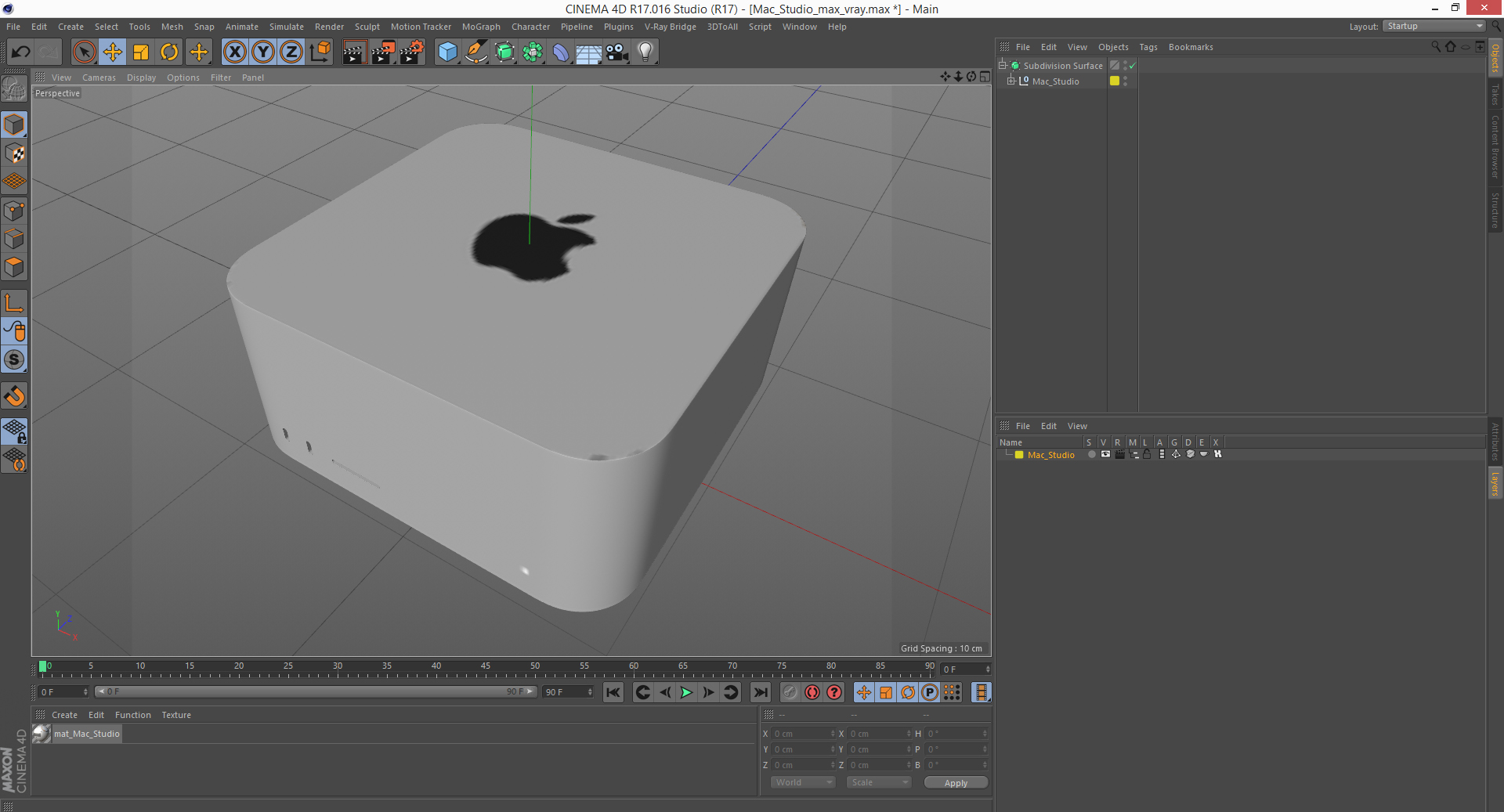Toggle Subdivision Surface enable checkmark
This screenshot has height=812, width=1504.
click(1132, 66)
